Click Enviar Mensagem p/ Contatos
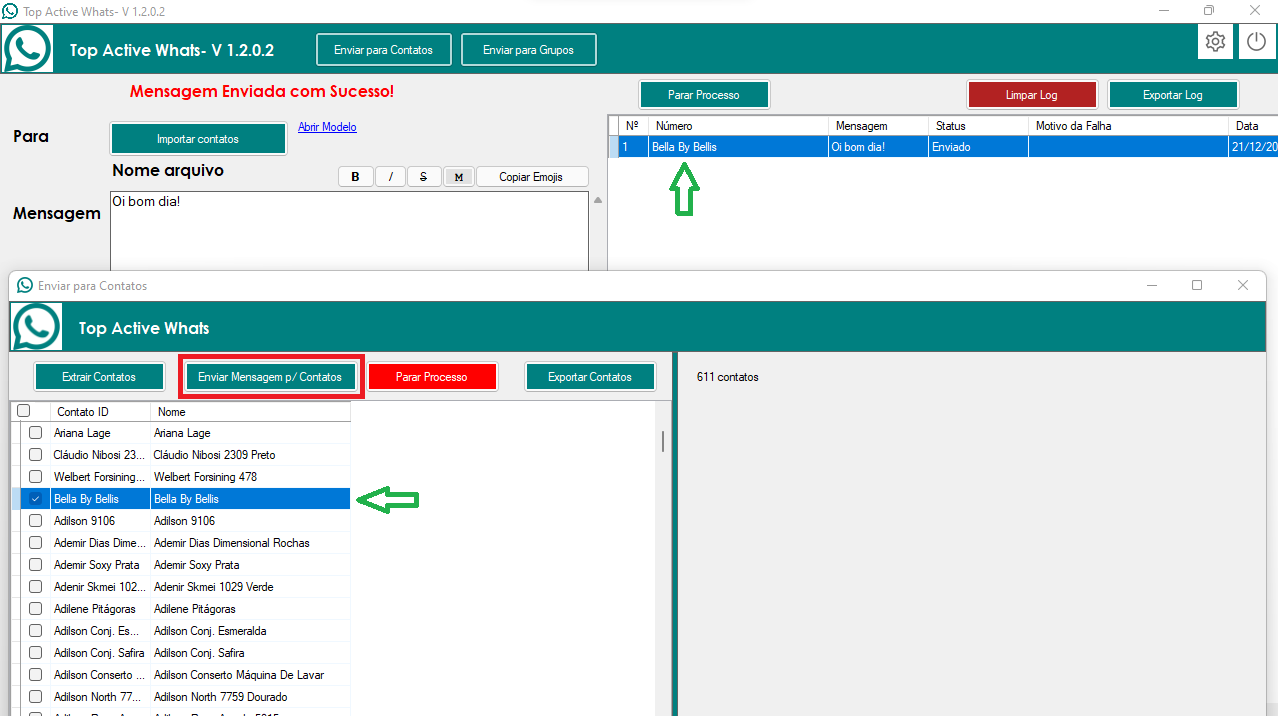 coord(270,377)
